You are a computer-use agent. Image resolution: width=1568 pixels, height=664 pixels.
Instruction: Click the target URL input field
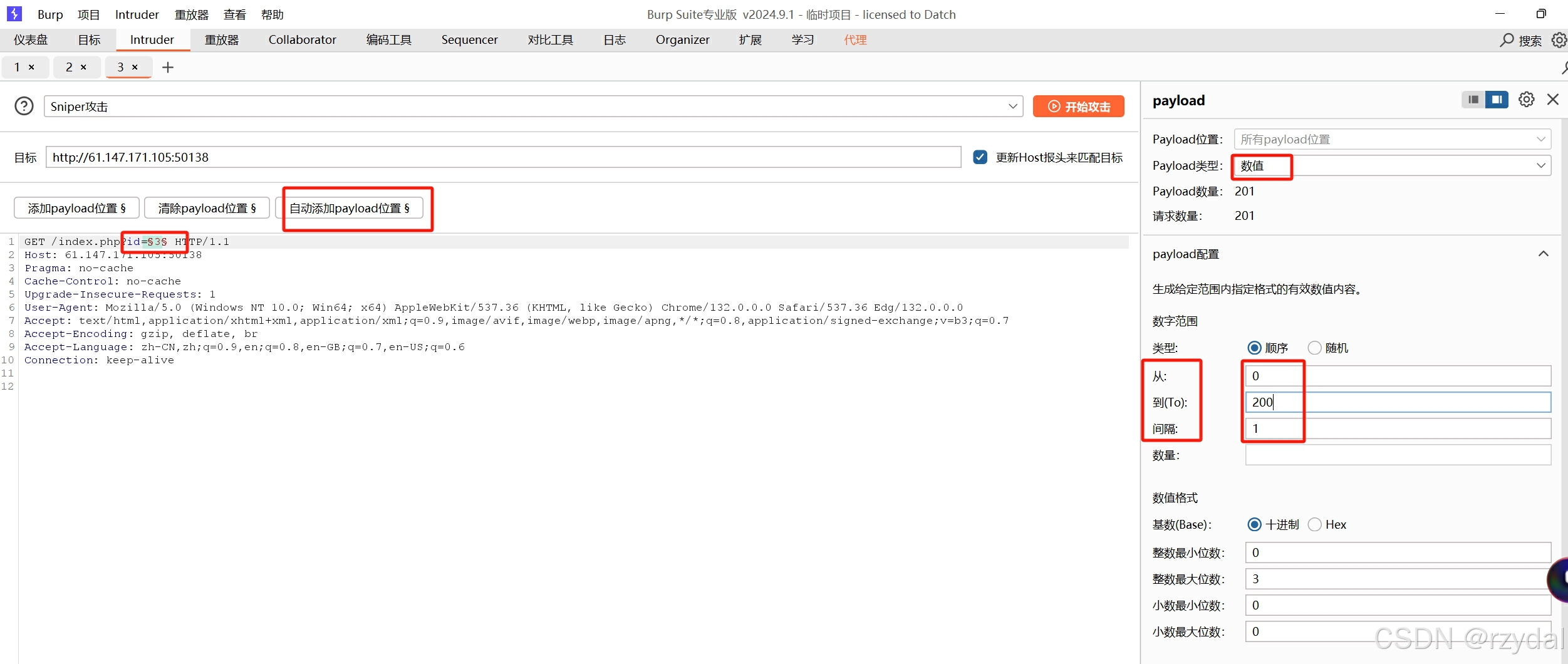tap(503, 157)
